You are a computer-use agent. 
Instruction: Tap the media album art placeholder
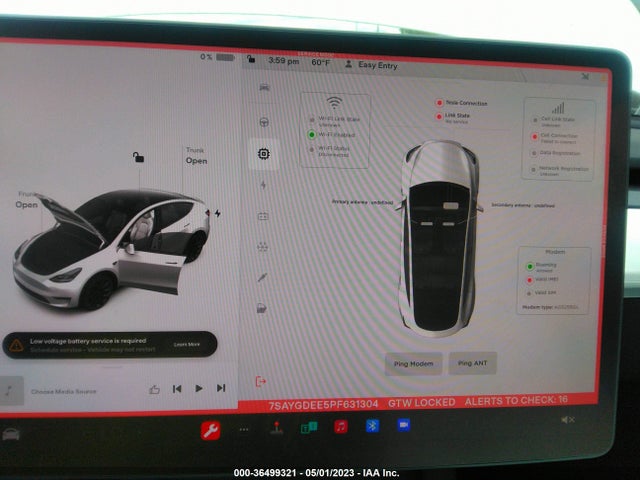11,391
